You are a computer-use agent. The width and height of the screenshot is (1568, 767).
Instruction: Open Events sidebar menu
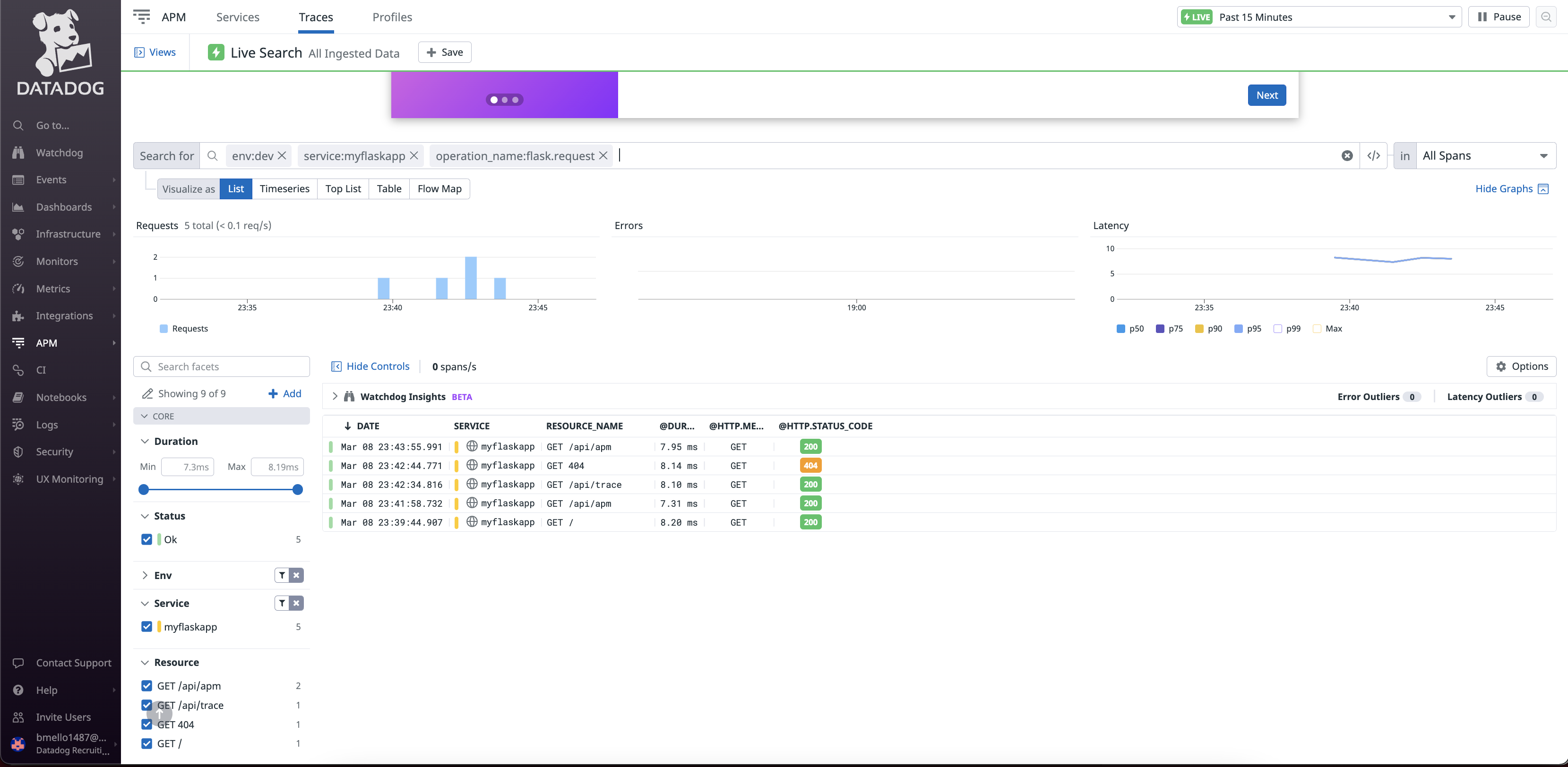point(60,179)
